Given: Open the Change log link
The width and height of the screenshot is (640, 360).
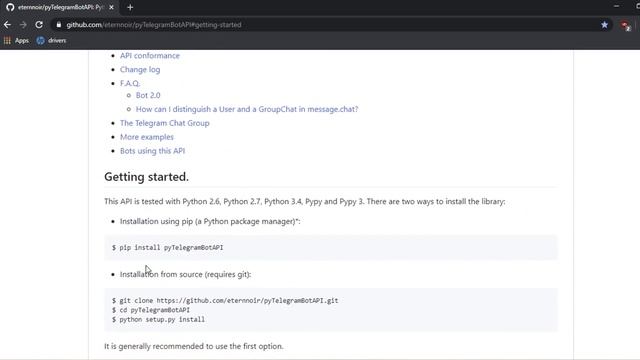Looking at the screenshot, I should coord(140,69).
